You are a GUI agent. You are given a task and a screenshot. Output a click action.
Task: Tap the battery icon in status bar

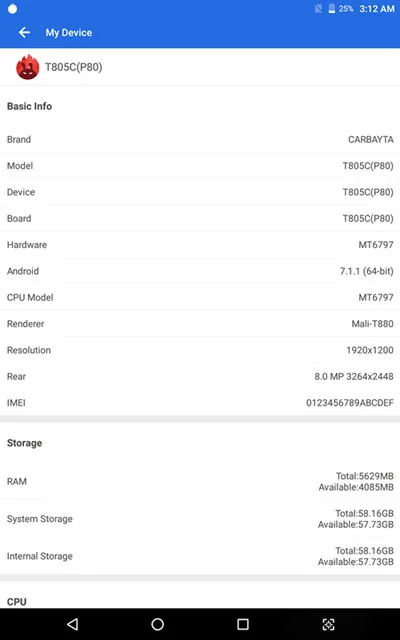(x=332, y=9)
